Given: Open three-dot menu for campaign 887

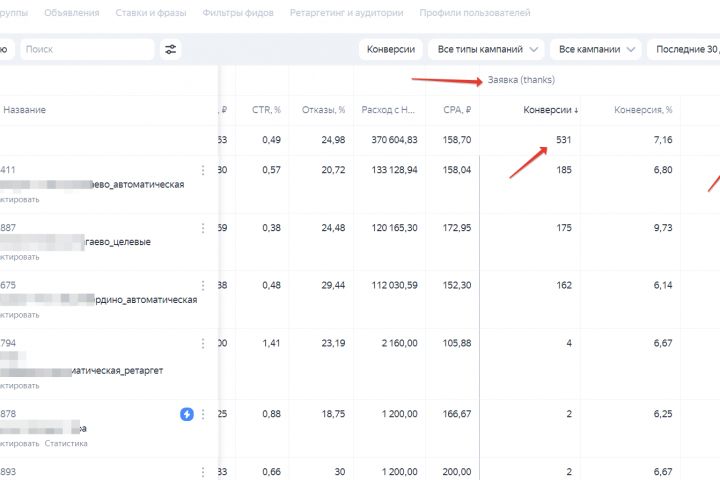Looking at the screenshot, I should click(203, 228).
